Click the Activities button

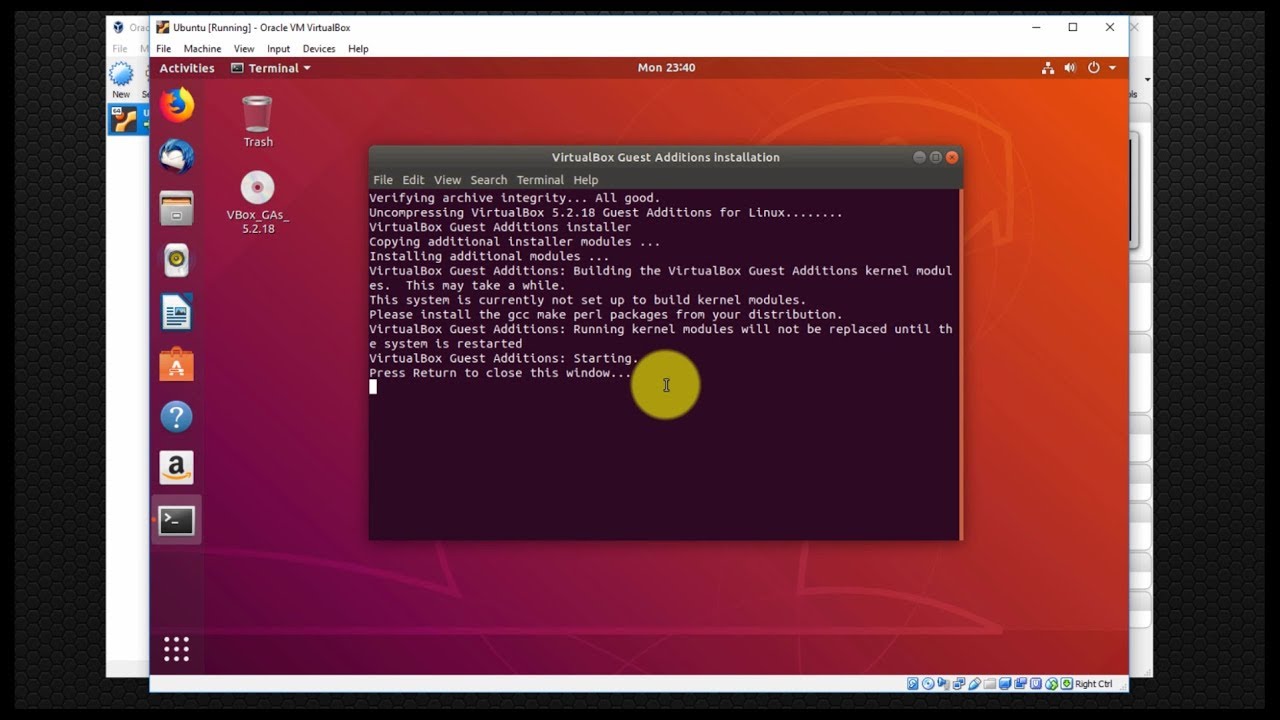click(x=187, y=68)
